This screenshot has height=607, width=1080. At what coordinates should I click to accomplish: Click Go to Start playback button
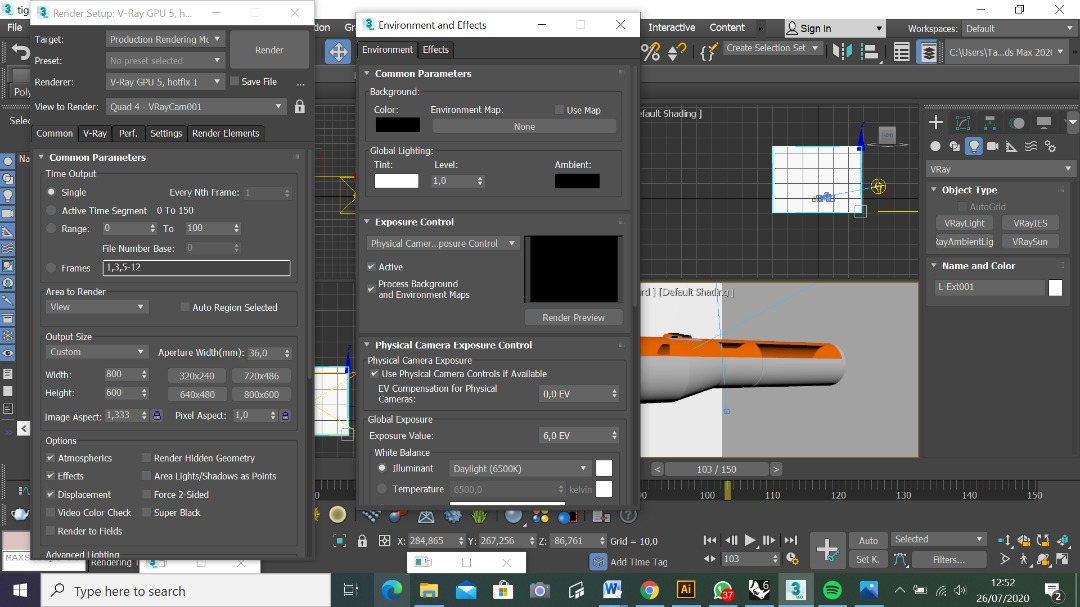pyautogui.click(x=710, y=540)
